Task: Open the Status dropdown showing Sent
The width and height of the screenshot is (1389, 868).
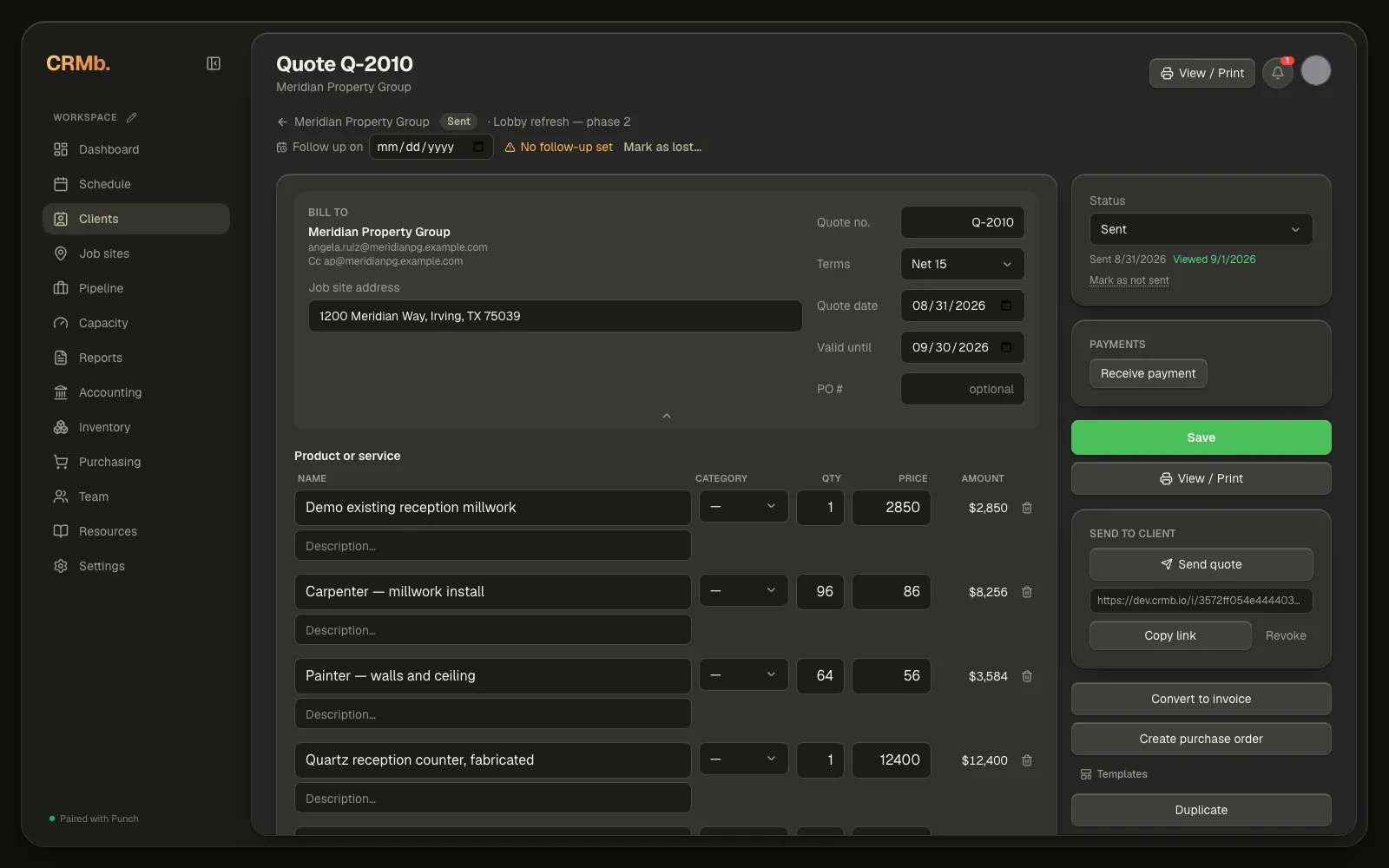Action: (x=1201, y=229)
